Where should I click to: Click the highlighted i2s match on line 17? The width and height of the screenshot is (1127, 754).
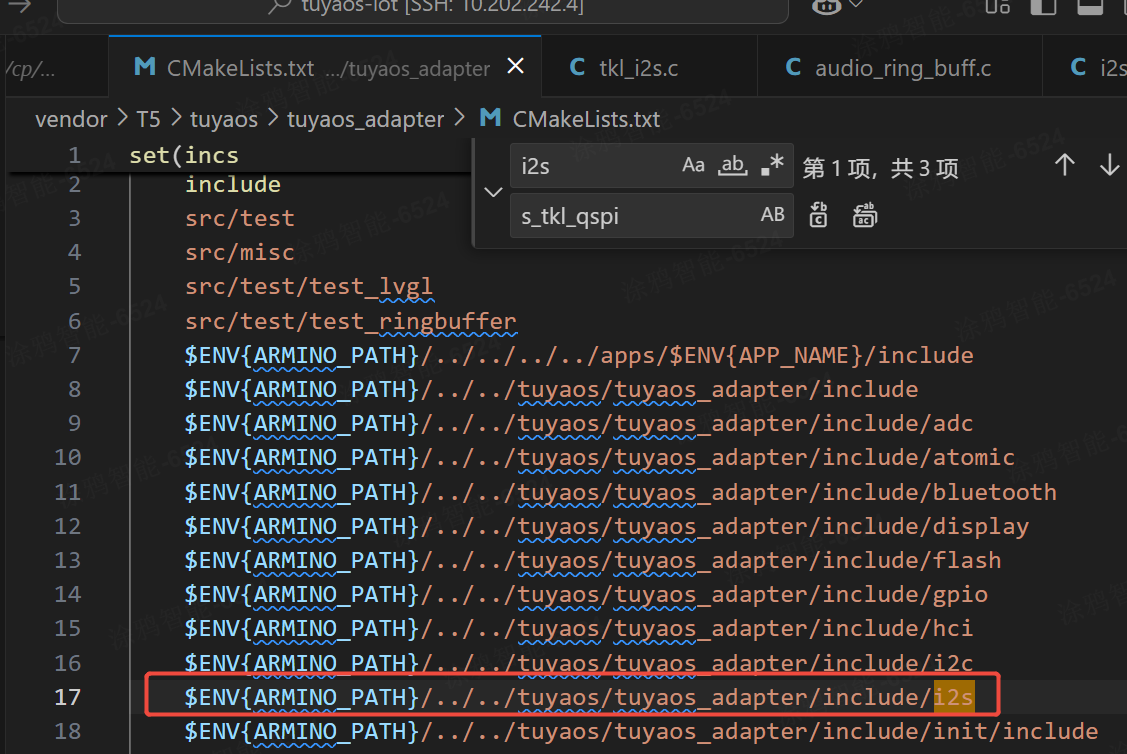[954, 696]
